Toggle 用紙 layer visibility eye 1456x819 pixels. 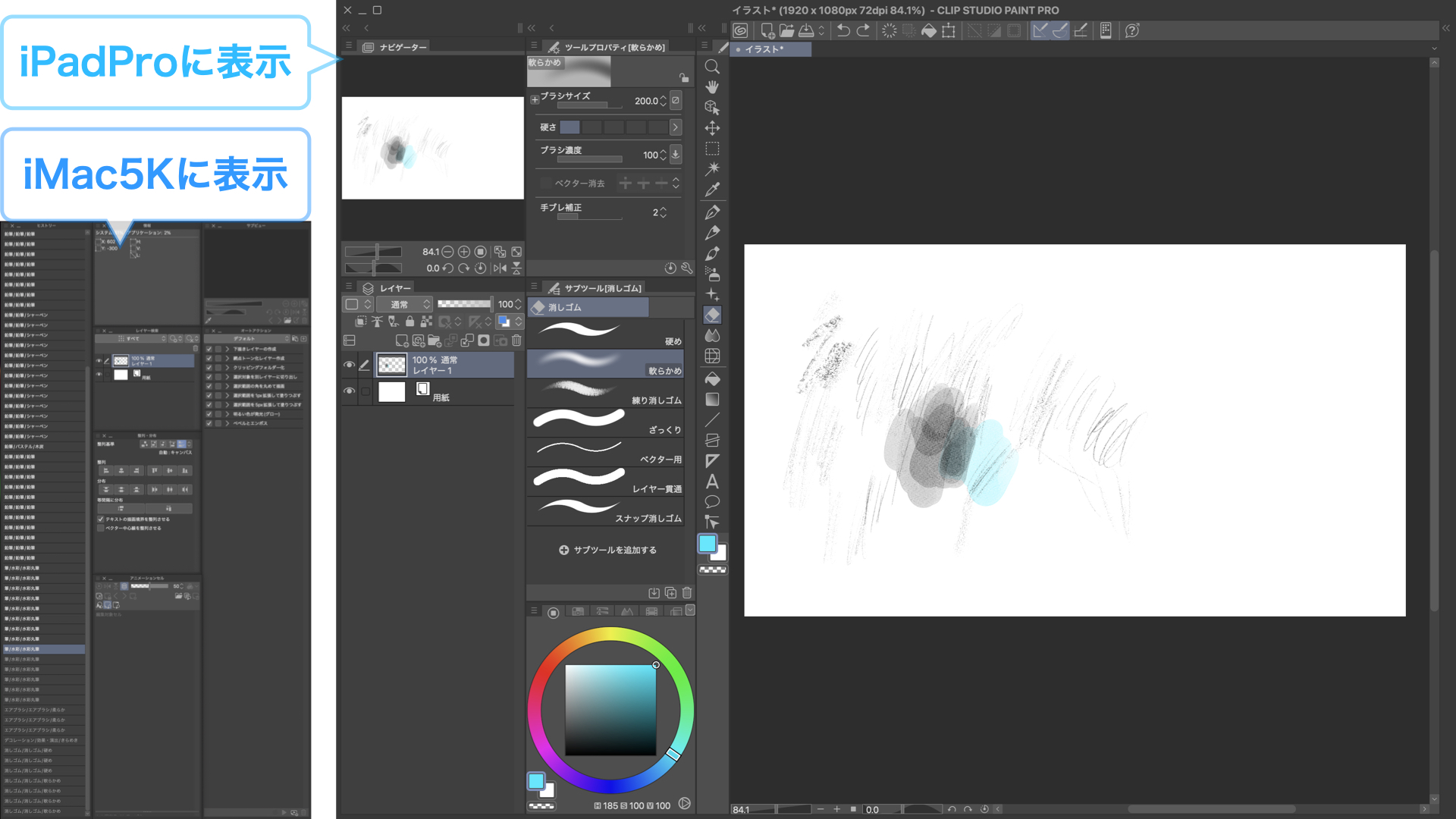point(349,391)
